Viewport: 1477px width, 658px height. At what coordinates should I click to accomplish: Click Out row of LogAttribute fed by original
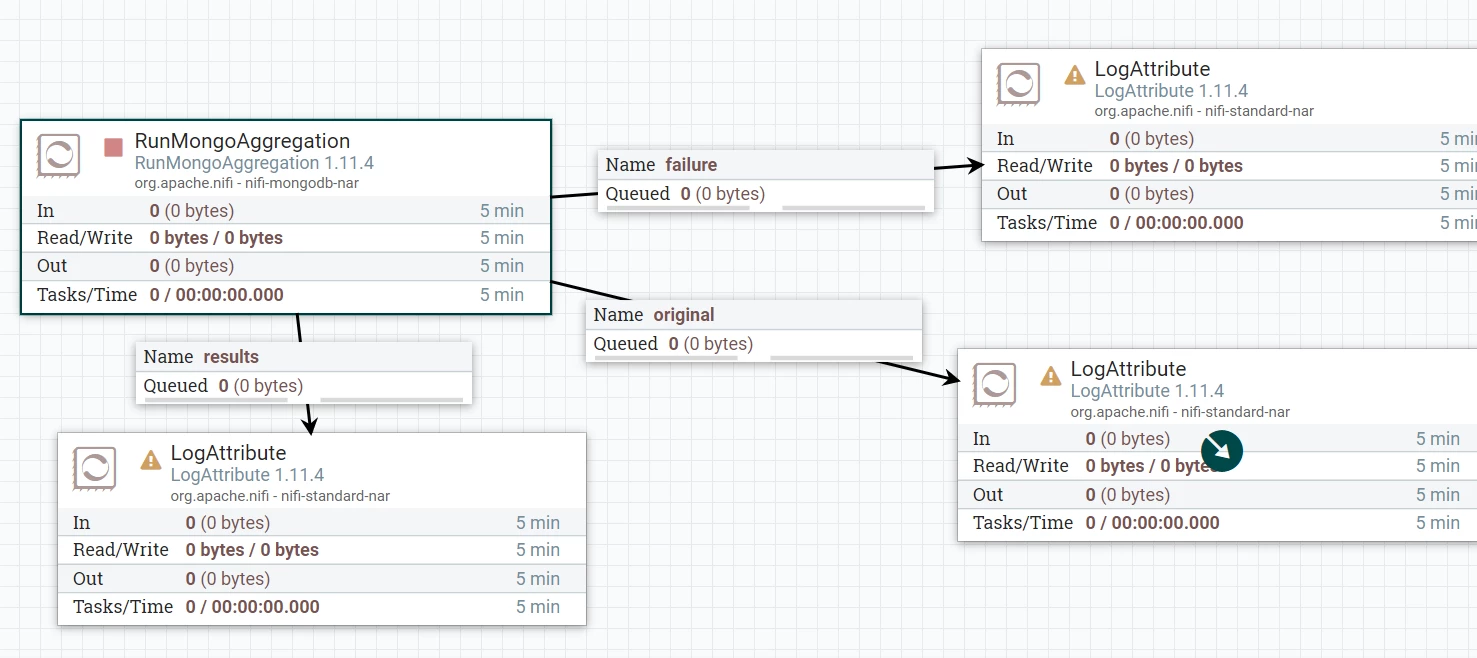click(1217, 495)
